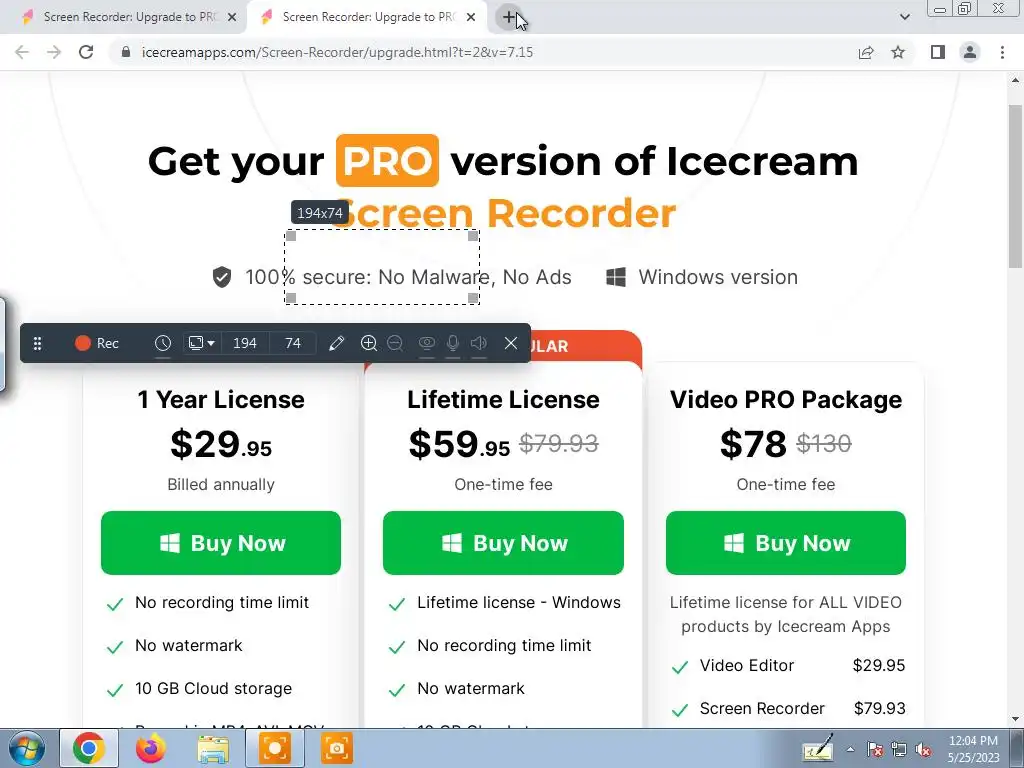Share this page via the share icon
Image resolution: width=1024 pixels, height=768 pixels.
(x=866, y=52)
